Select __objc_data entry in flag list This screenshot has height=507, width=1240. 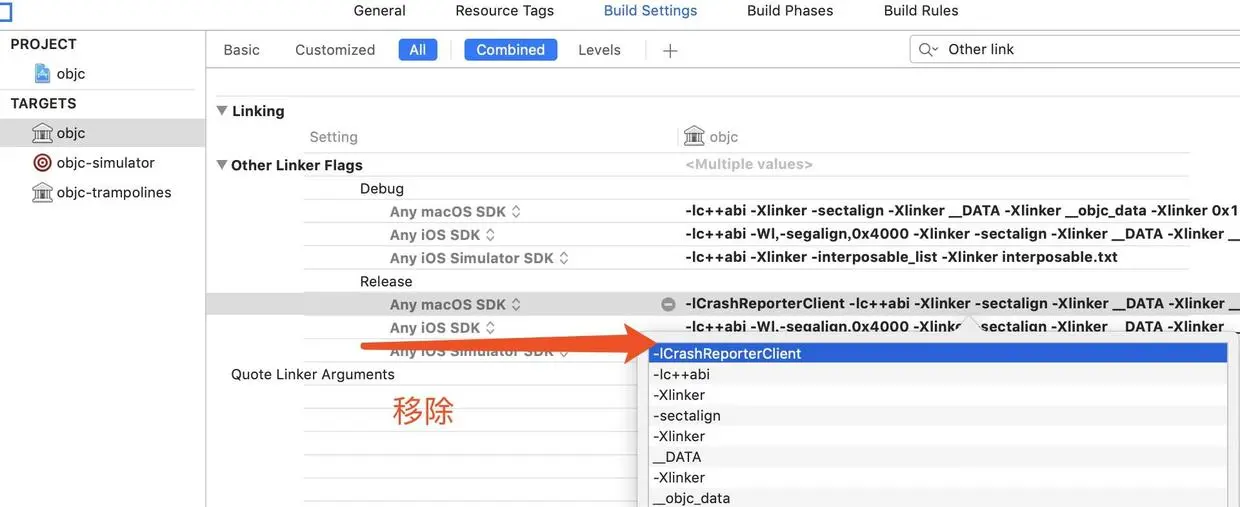[x=938, y=498]
